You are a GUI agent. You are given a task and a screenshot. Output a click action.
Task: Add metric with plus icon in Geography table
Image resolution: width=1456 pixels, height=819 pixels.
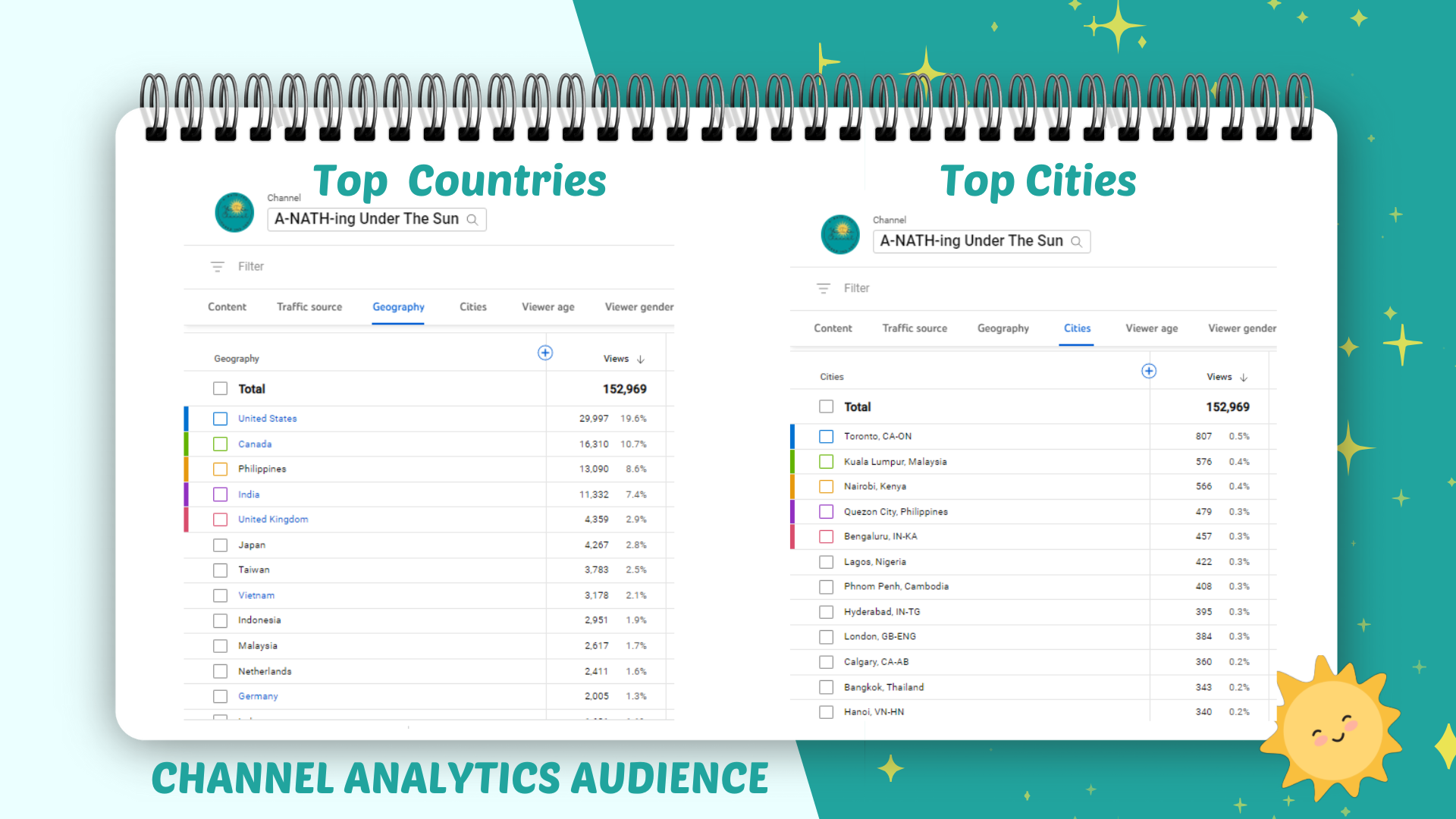click(545, 353)
